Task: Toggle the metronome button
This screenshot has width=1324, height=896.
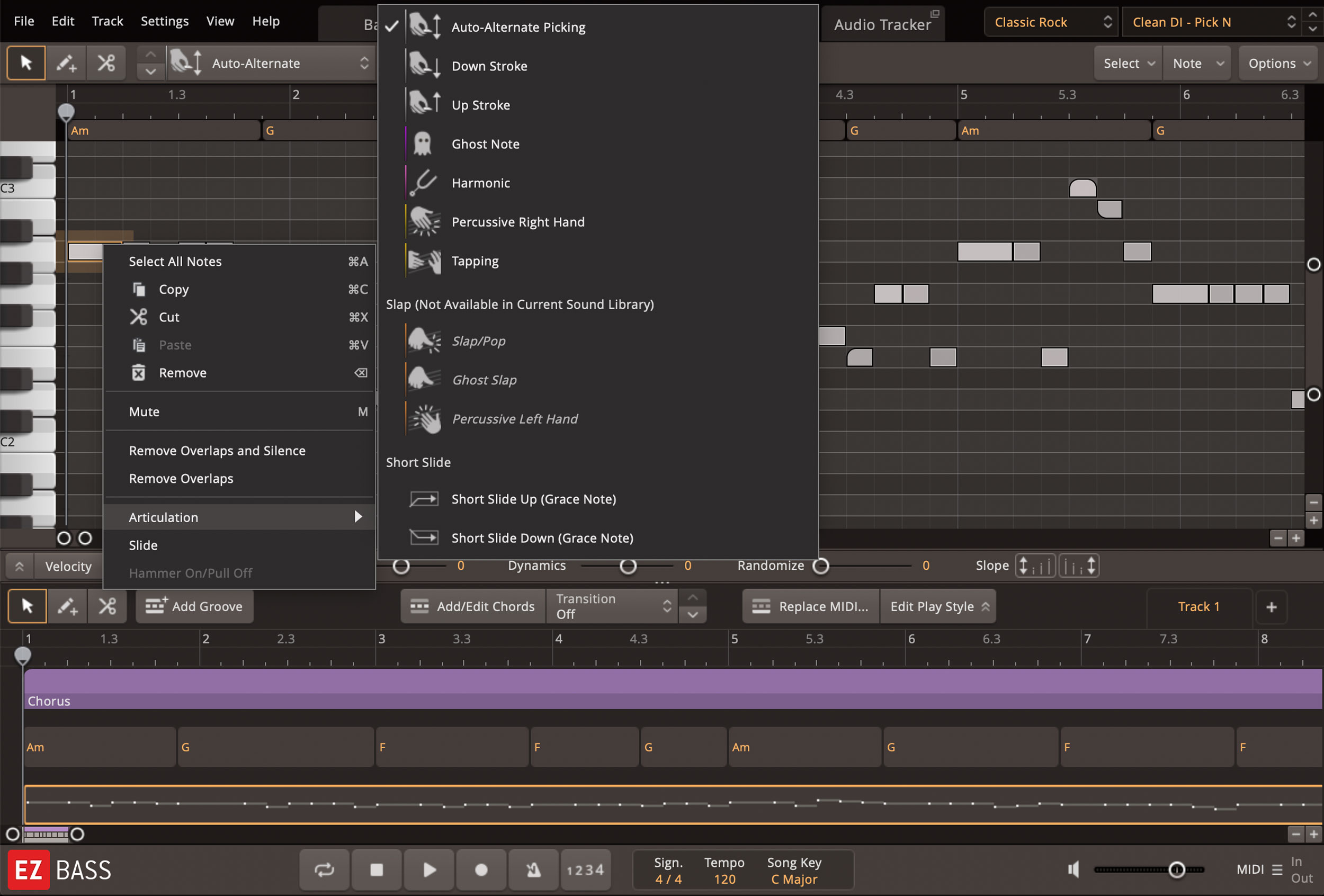Action: 533,870
